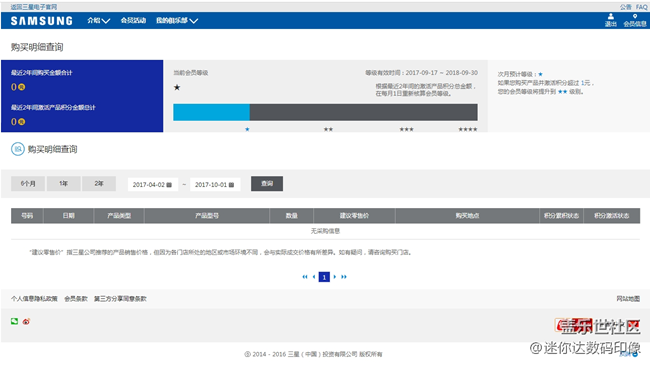Click the 查询 search button
This screenshot has width=650, height=366.
pyautogui.click(x=267, y=184)
